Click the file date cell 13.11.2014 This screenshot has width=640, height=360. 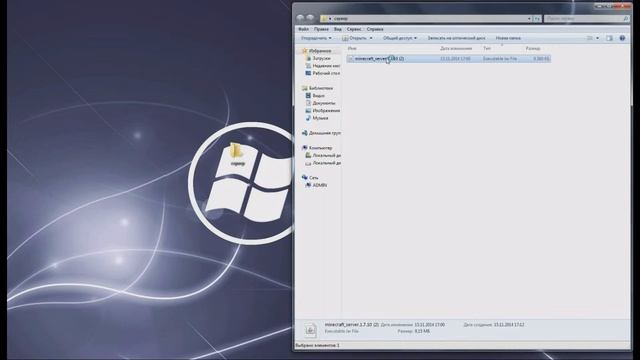pos(455,59)
